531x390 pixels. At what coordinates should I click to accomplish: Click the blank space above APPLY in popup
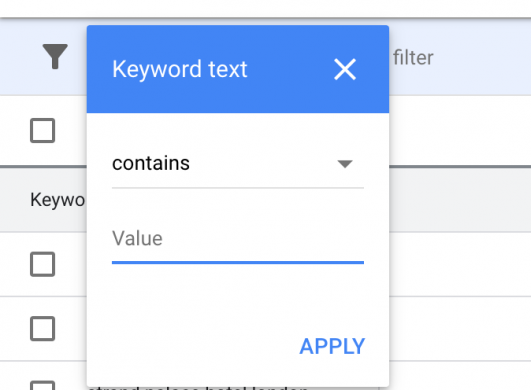tap(238, 300)
